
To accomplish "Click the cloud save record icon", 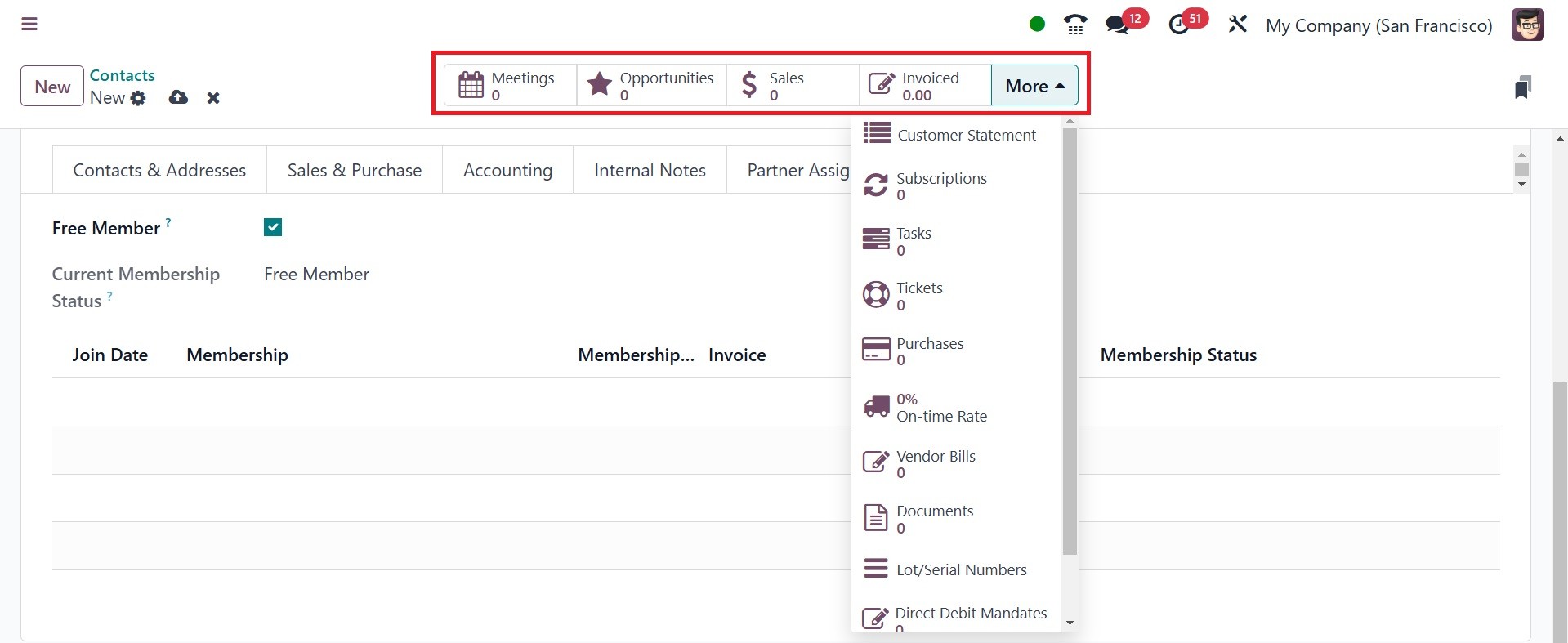I will coord(178,98).
